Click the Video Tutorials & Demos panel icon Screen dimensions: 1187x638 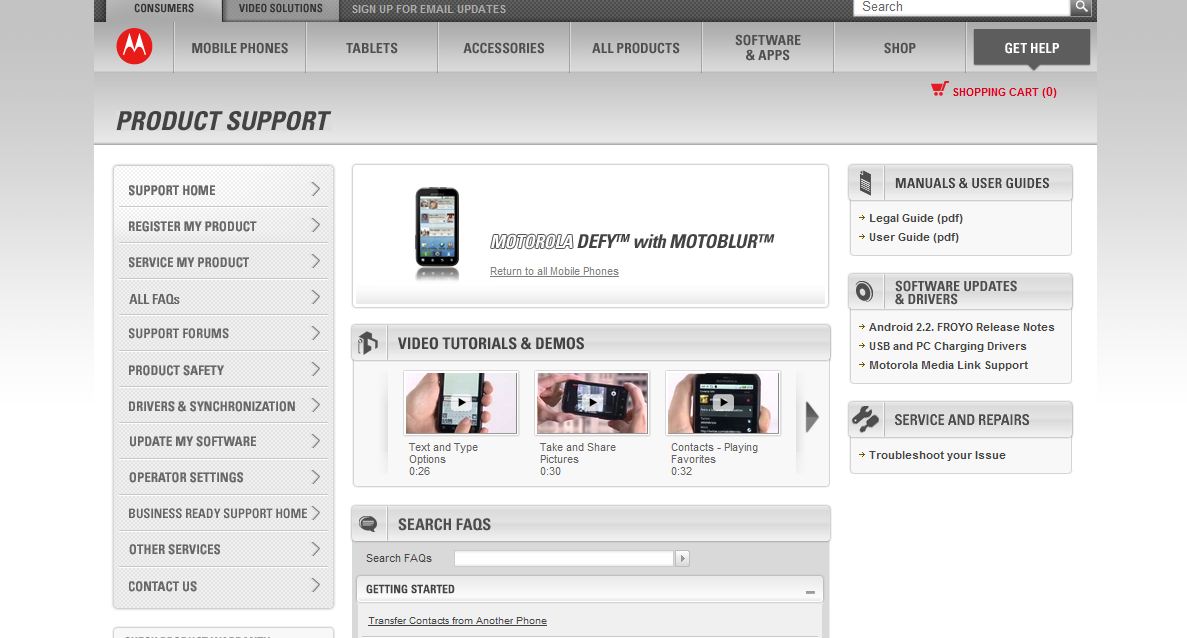pos(368,343)
